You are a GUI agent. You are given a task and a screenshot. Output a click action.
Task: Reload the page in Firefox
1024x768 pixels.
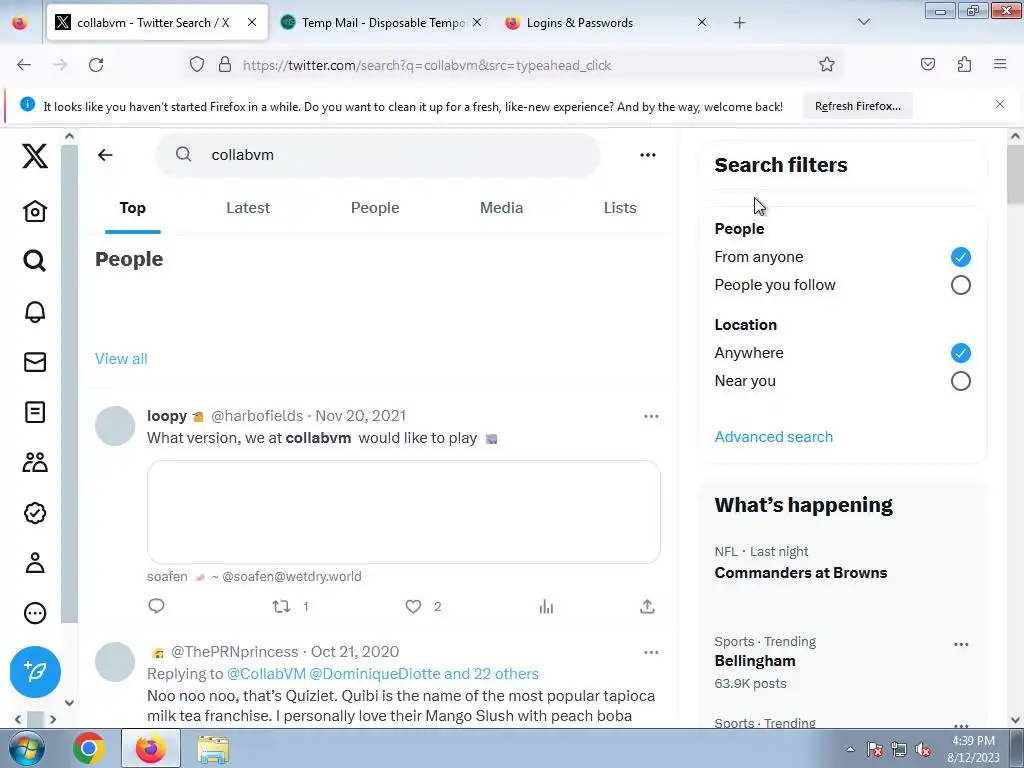point(96,65)
